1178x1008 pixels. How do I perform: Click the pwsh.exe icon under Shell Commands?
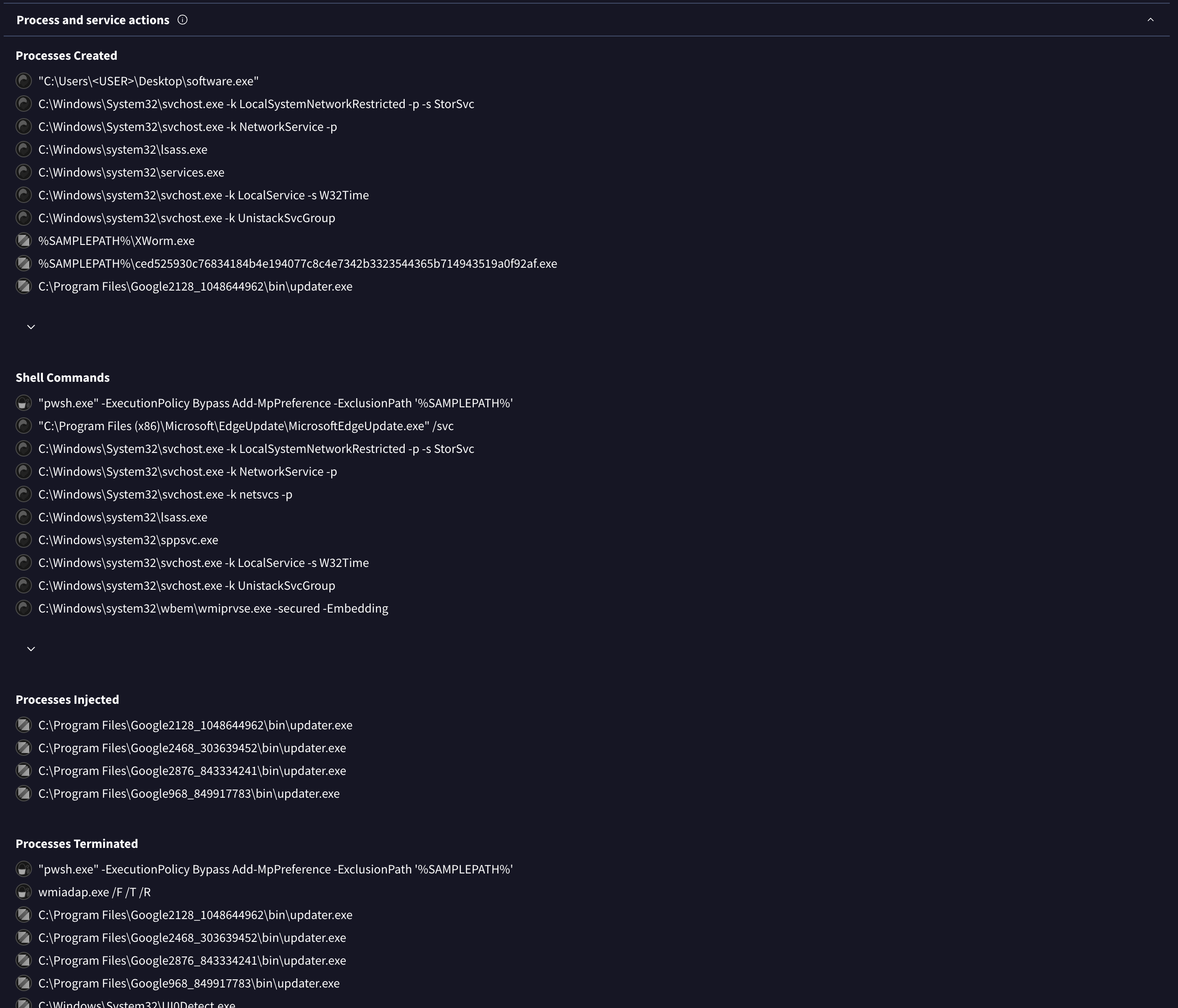23,403
